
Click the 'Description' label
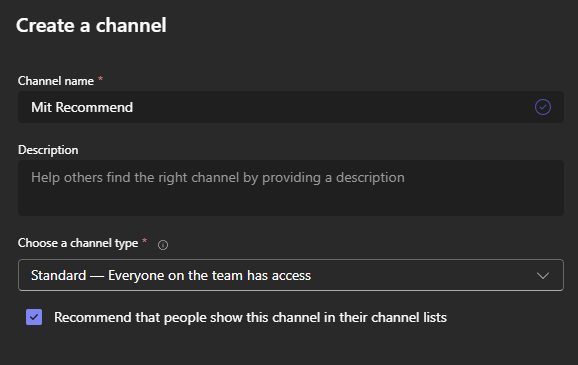click(48, 150)
